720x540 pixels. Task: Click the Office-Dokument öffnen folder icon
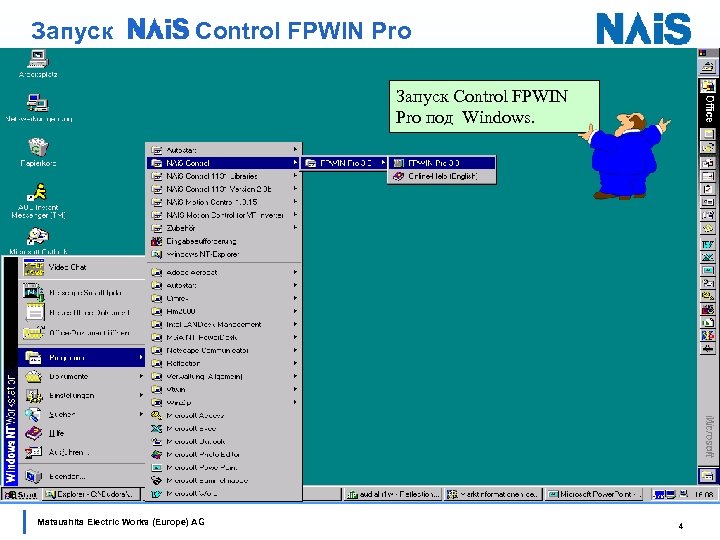(x=34, y=332)
